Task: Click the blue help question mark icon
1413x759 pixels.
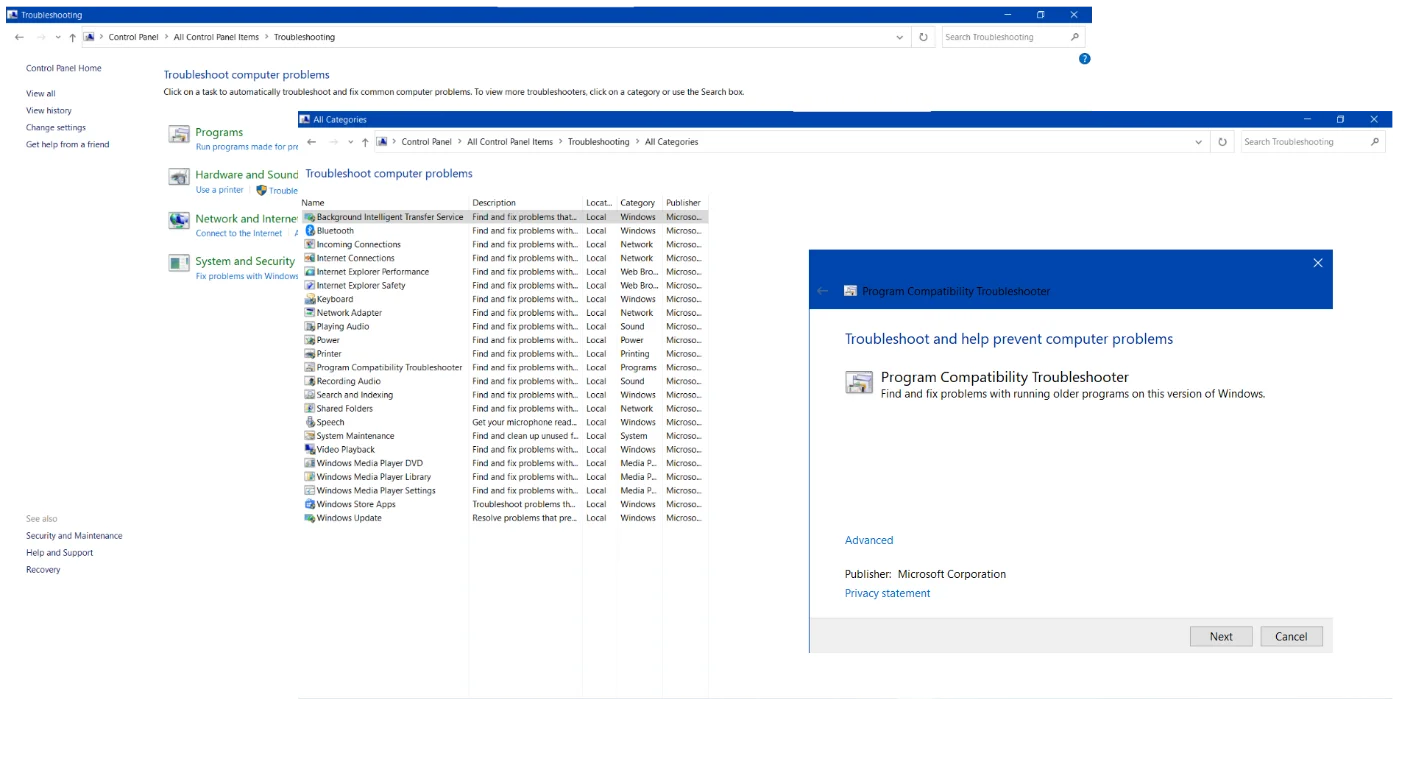Action: tap(1084, 59)
